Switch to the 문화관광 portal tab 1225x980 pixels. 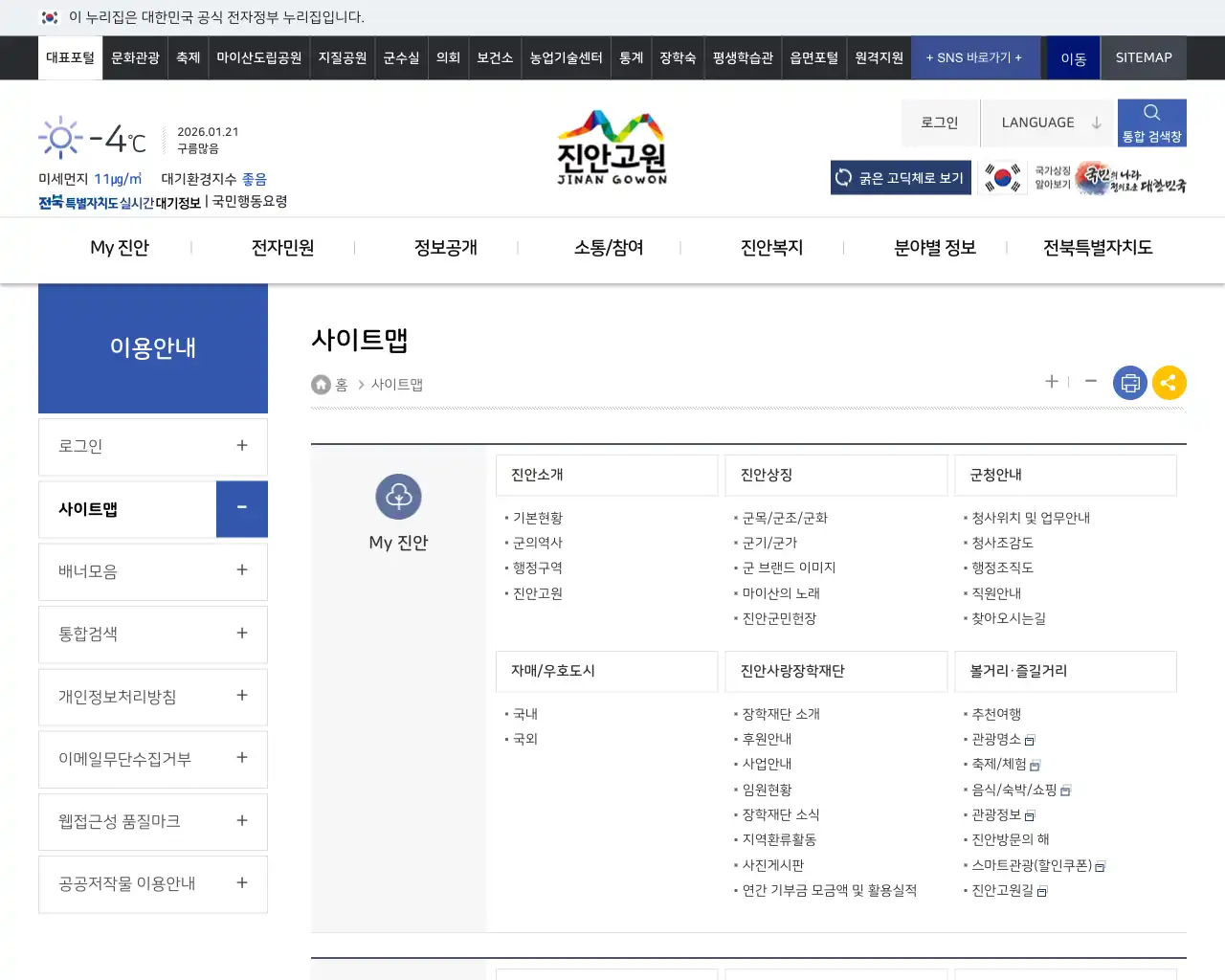tap(134, 57)
